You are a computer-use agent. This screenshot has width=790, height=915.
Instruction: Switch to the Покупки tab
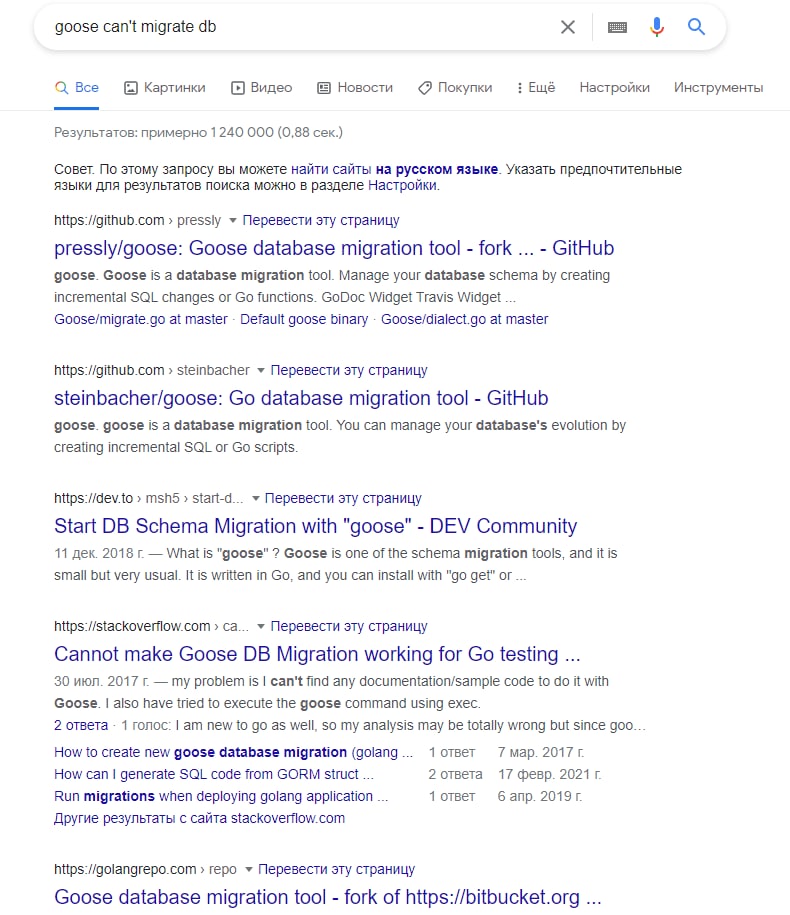click(x=455, y=88)
